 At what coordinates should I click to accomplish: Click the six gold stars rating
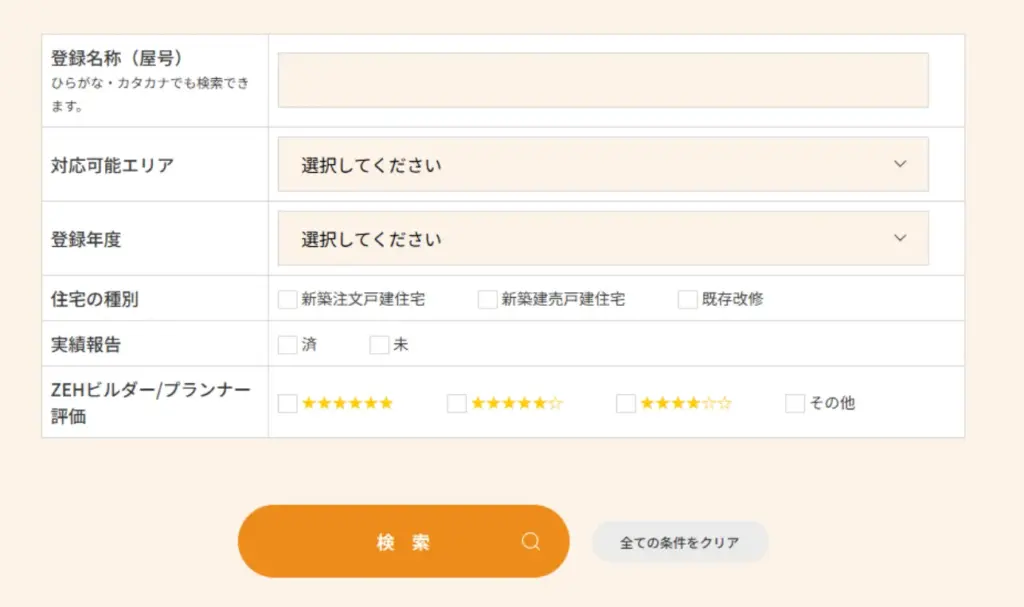click(x=347, y=402)
